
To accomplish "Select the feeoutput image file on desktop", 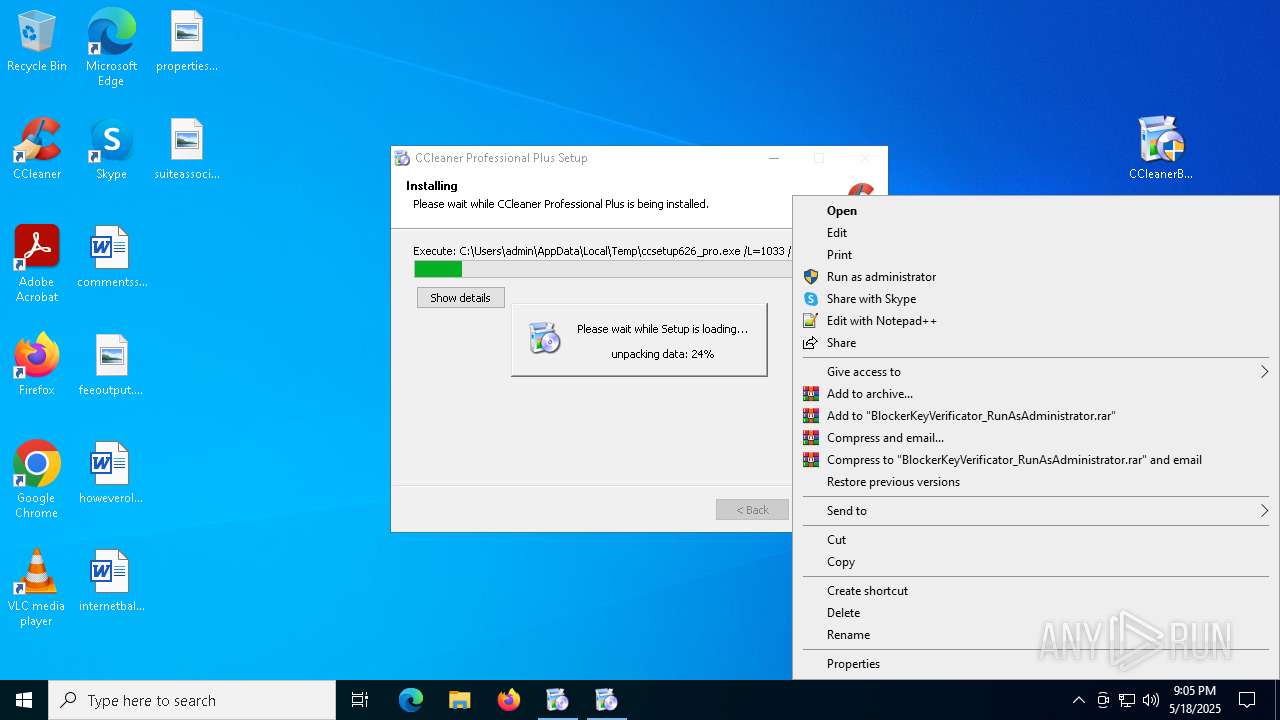I will [x=111, y=366].
